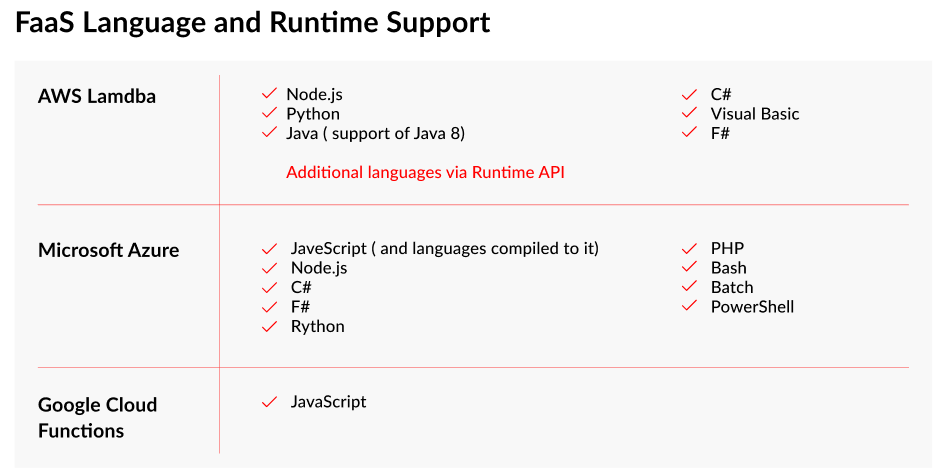Viewport: 948px width, 474px height.
Task: Click the red checkmark beside PowerShell
Action: [x=689, y=306]
